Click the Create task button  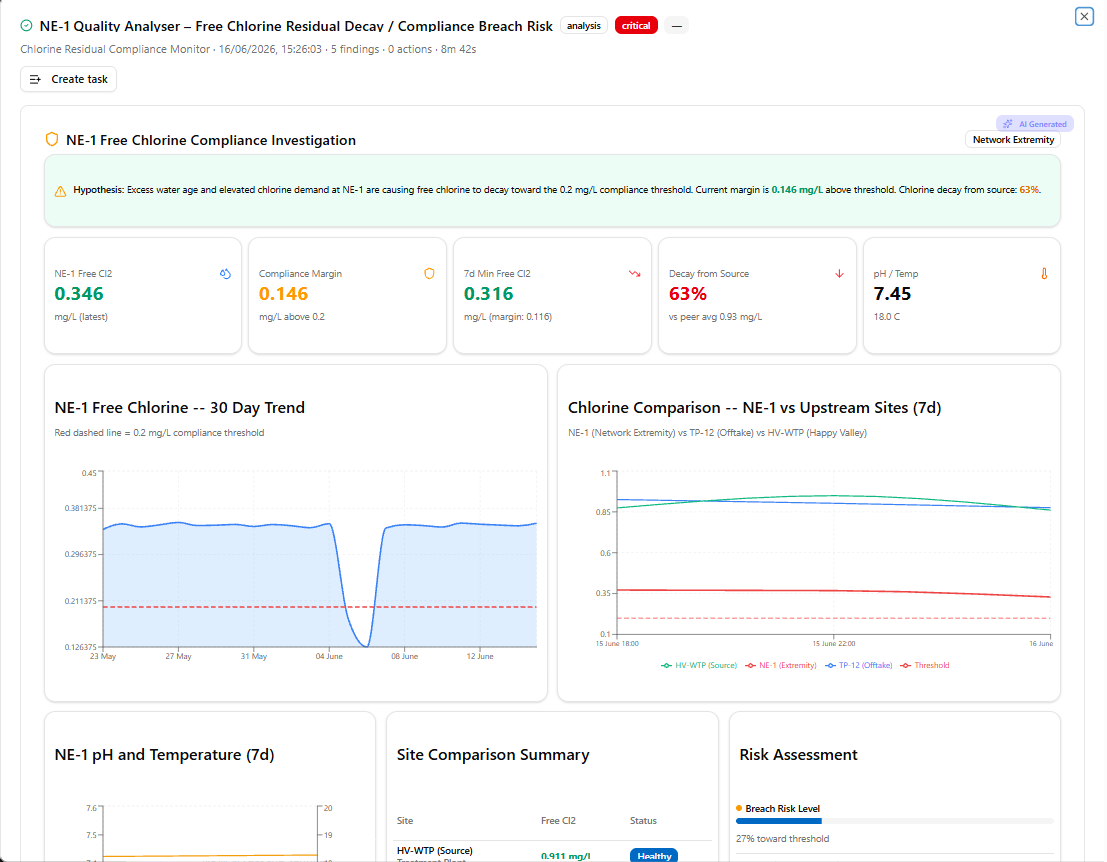click(x=68, y=79)
